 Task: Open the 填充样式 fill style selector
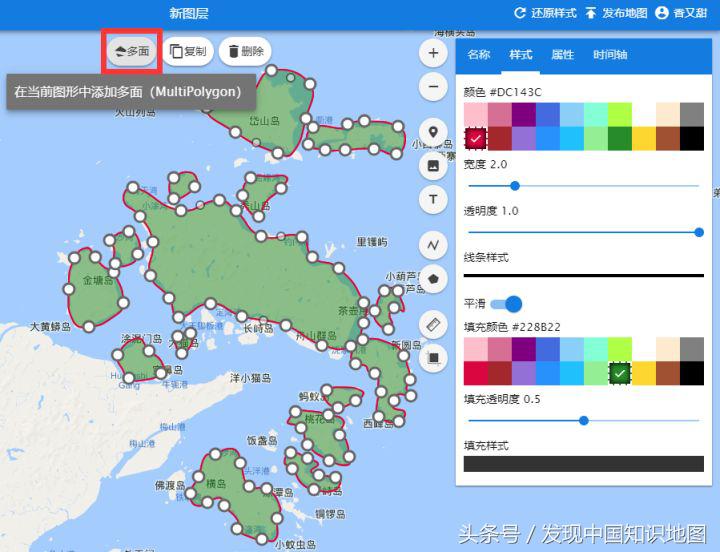point(584,464)
